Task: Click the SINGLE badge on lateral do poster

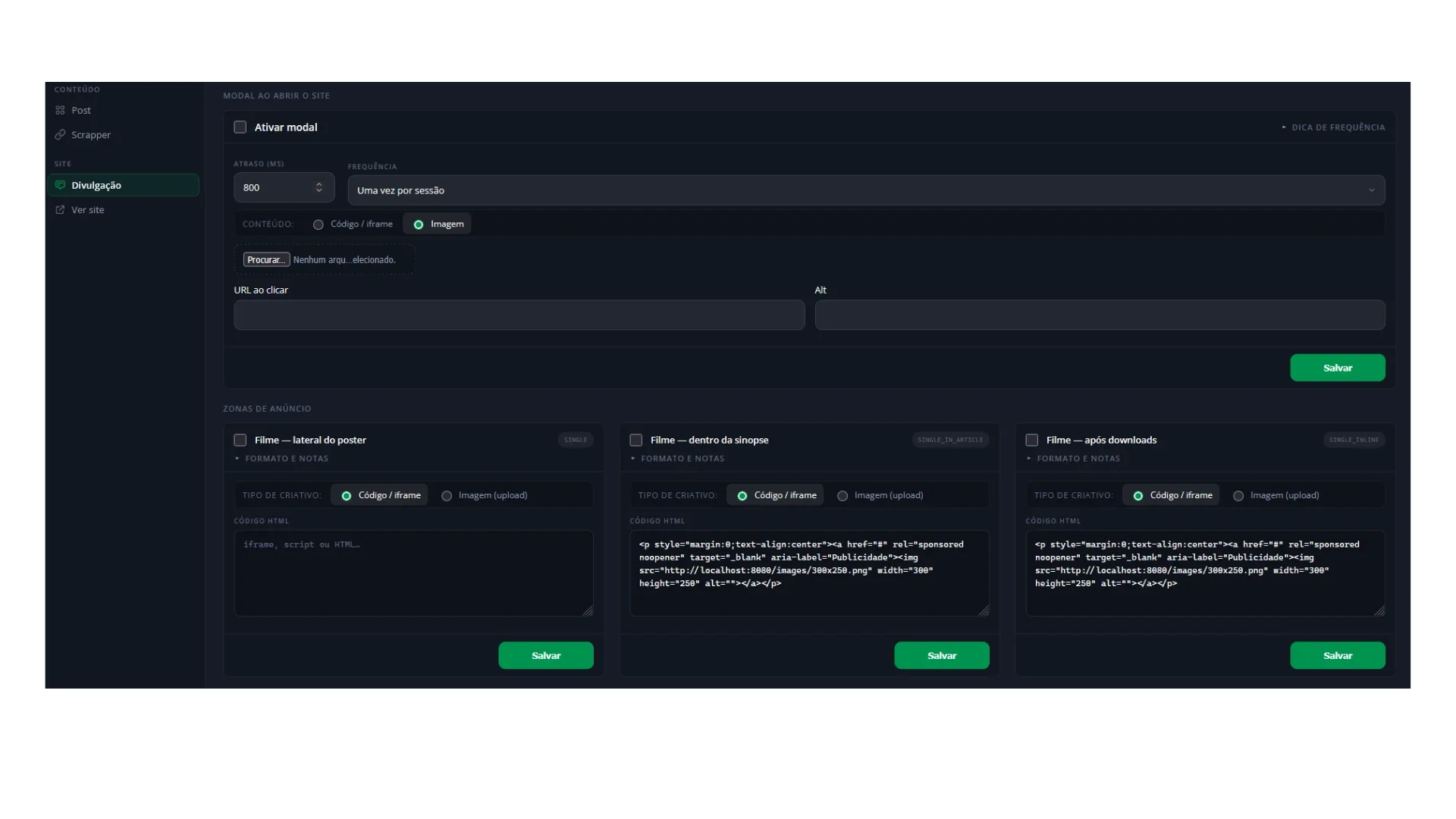Action: [x=576, y=440]
